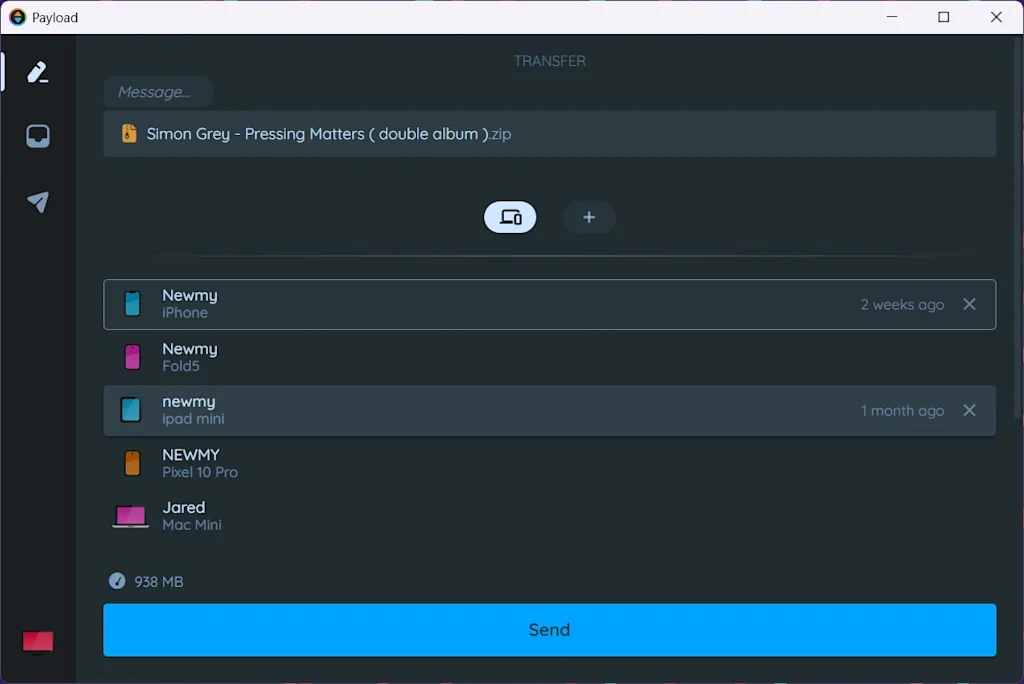The width and height of the screenshot is (1024, 684).
Task: Open the inbox sidebar icon
Action: click(x=38, y=137)
